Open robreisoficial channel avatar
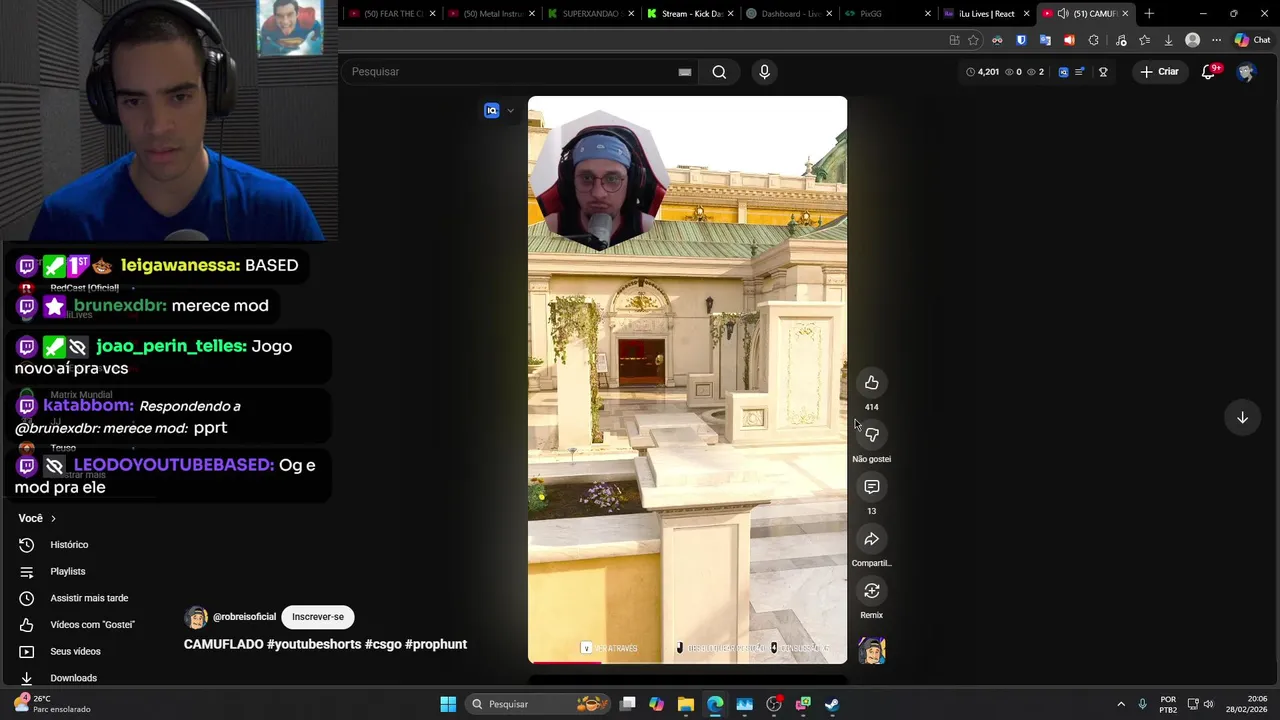1280x720 pixels. pos(196,617)
